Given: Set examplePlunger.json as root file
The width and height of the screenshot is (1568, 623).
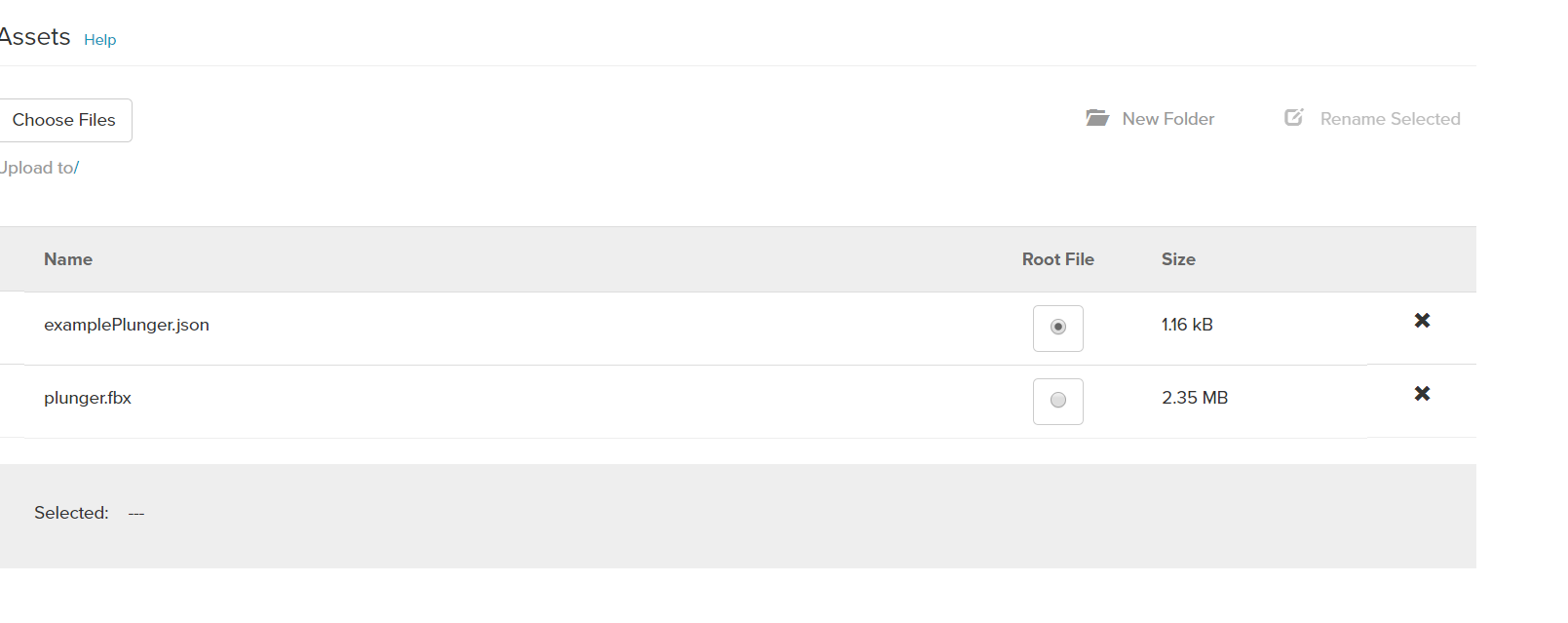Looking at the screenshot, I should pos(1058,328).
